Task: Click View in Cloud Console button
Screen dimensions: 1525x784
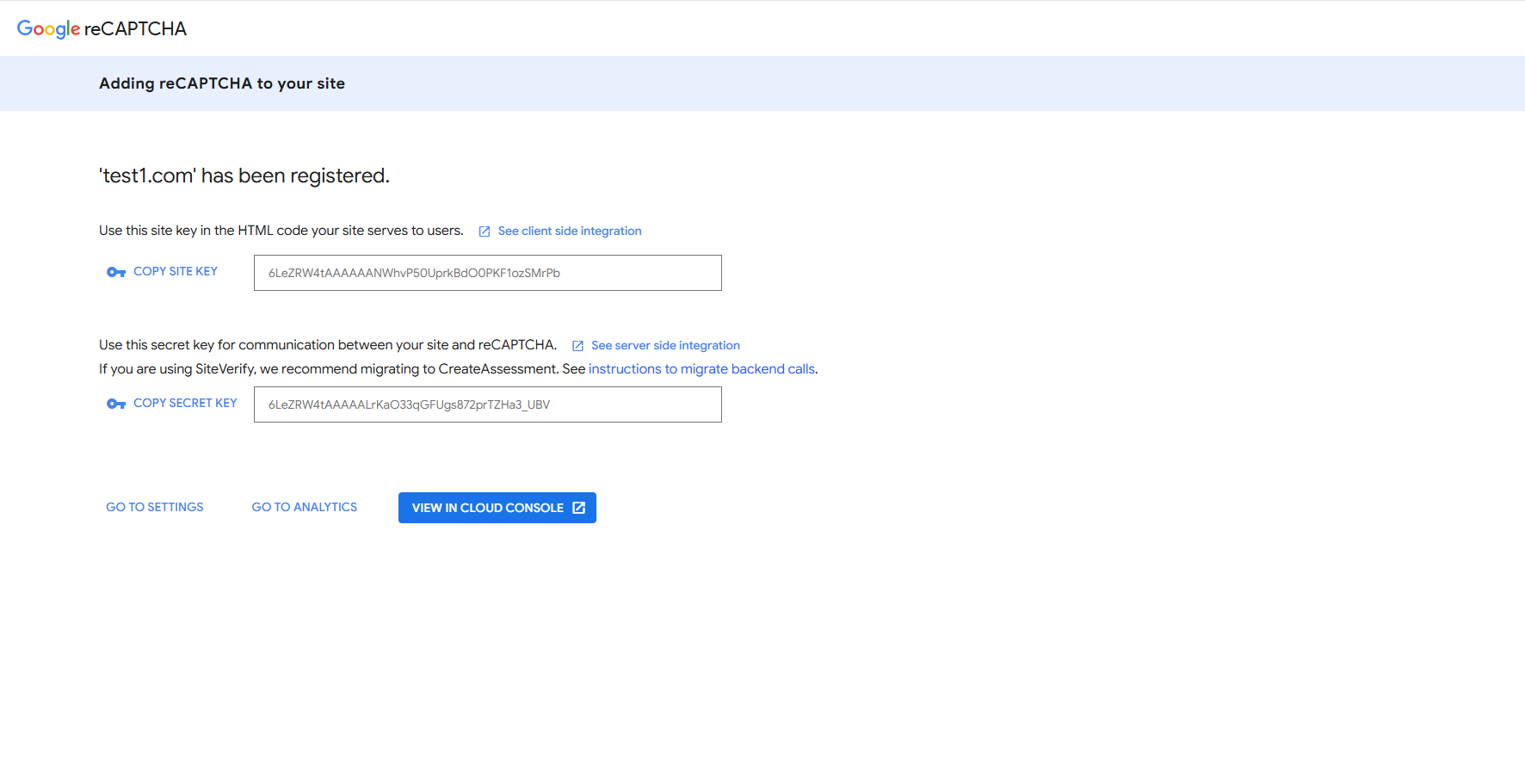Action: pyautogui.click(x=497, y=508)
